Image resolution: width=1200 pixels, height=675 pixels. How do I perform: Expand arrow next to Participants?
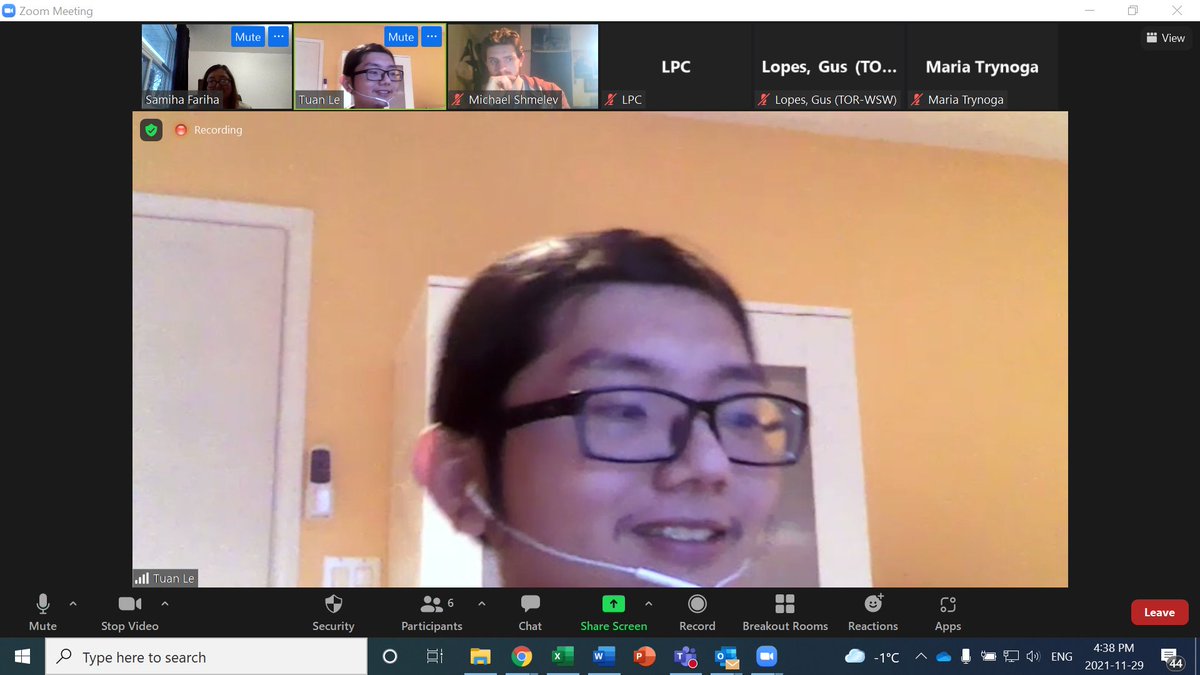click(482, 604)
